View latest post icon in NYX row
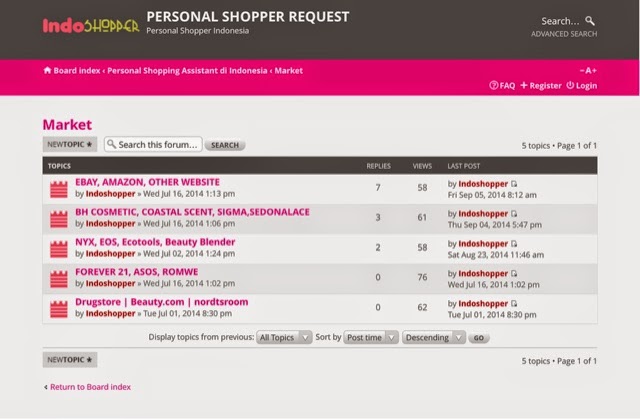The image size is (640, 419). 514,244
